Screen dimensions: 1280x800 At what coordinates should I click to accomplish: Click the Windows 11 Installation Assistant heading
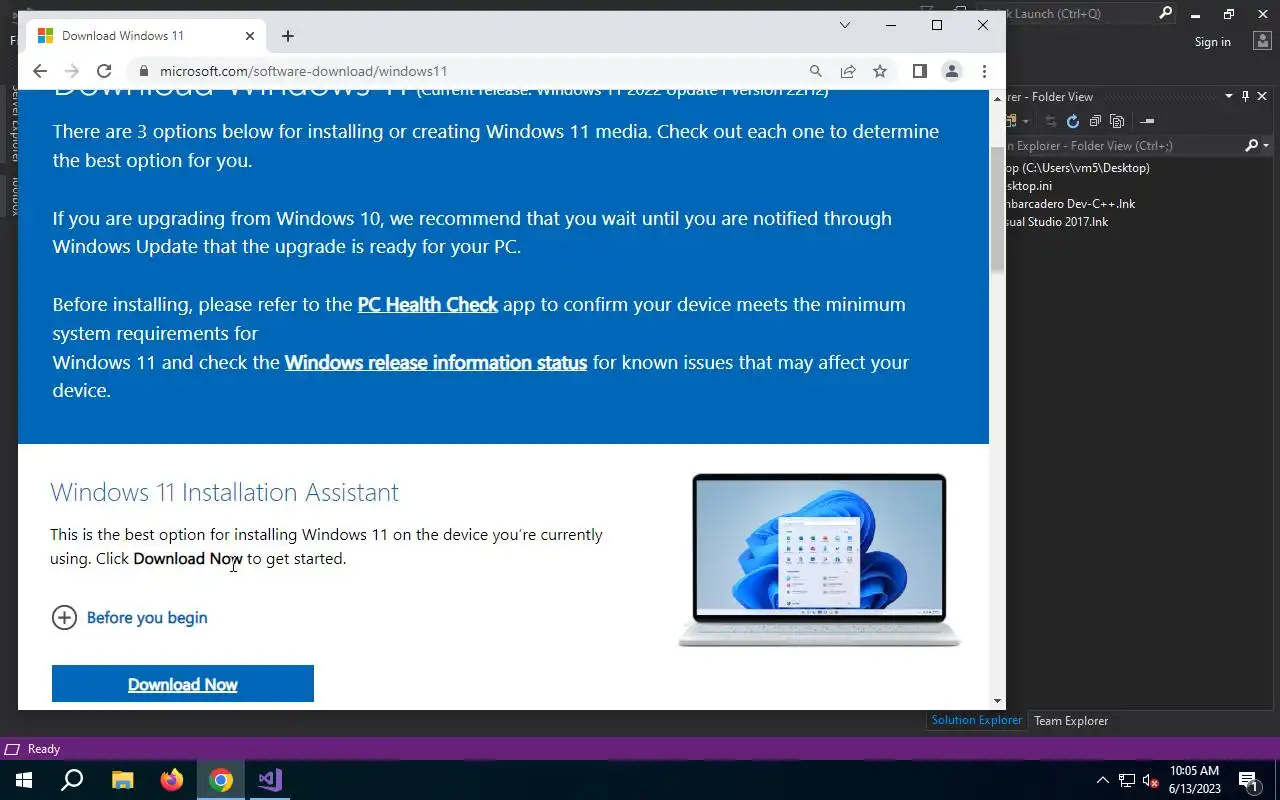pos(225,492)
